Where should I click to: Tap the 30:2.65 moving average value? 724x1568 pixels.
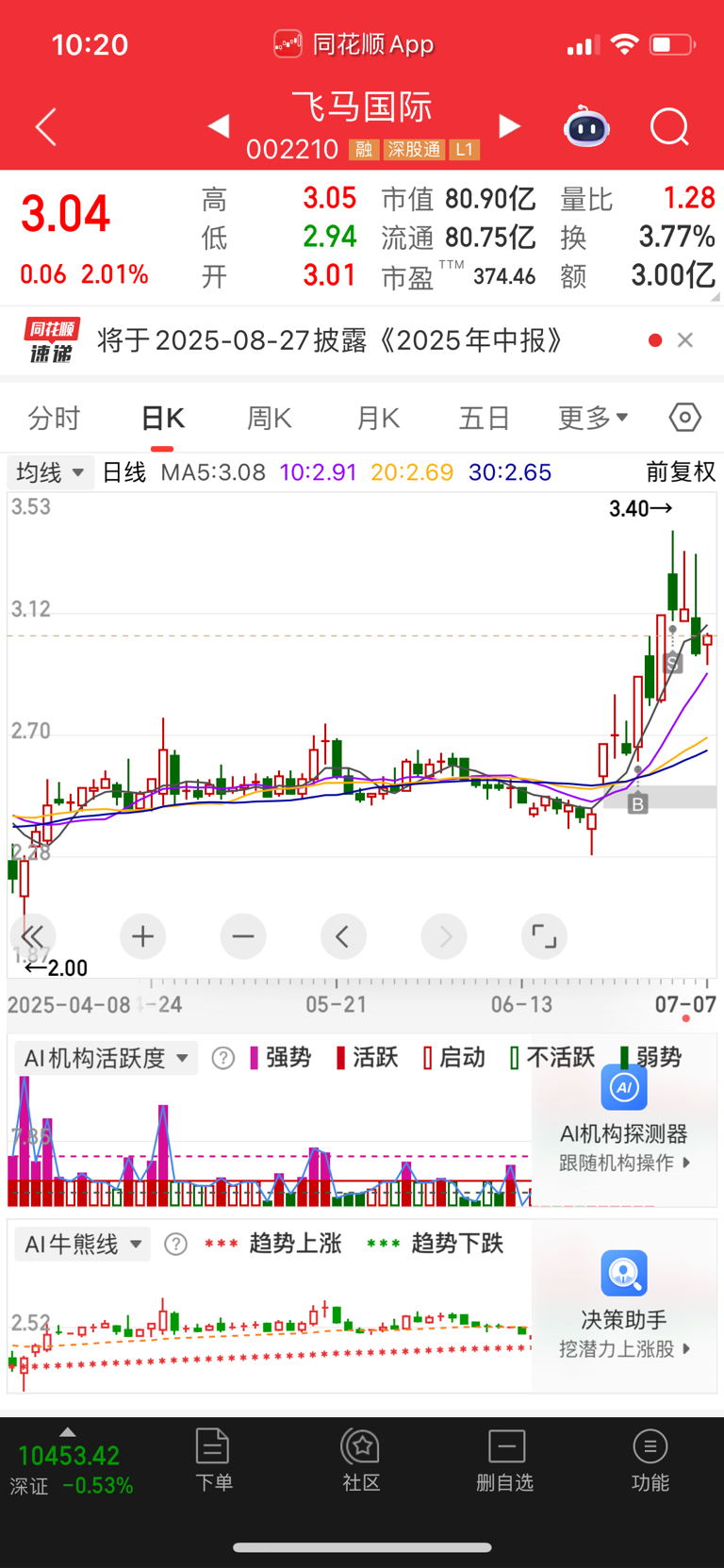click(510, 472)
